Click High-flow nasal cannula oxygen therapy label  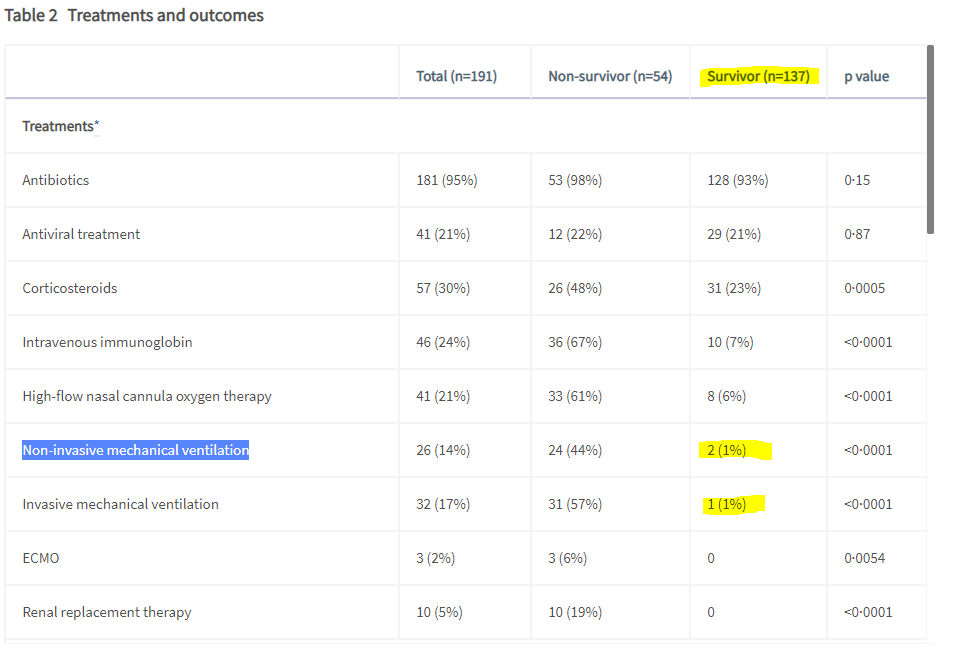click(x=147, y=396)
